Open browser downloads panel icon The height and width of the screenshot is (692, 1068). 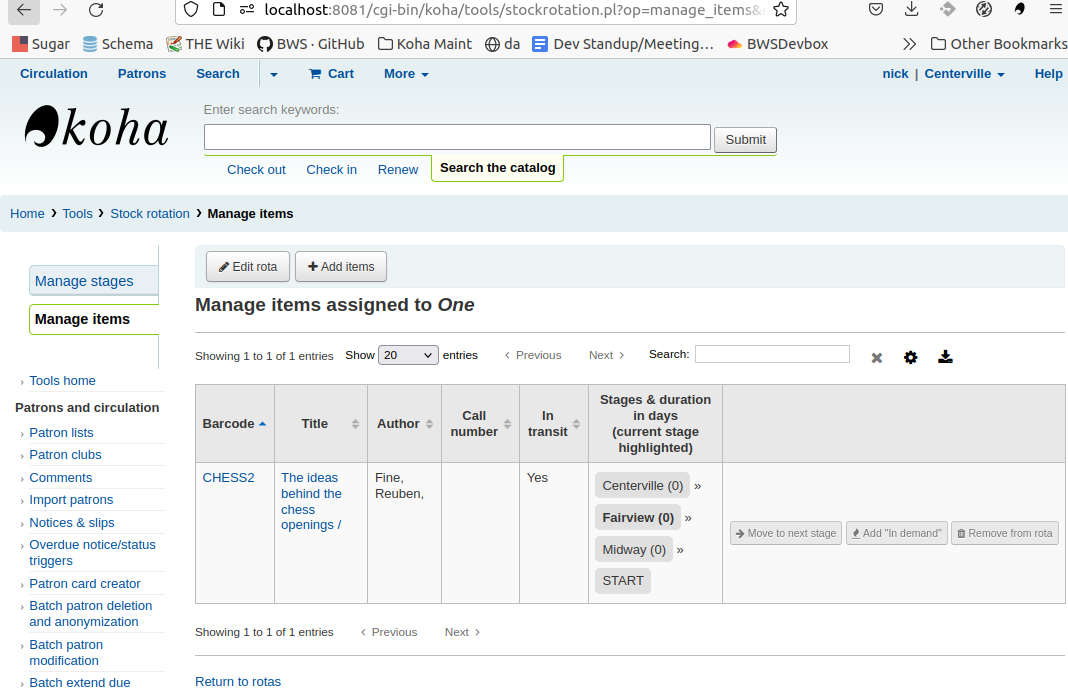click(911, 10)
